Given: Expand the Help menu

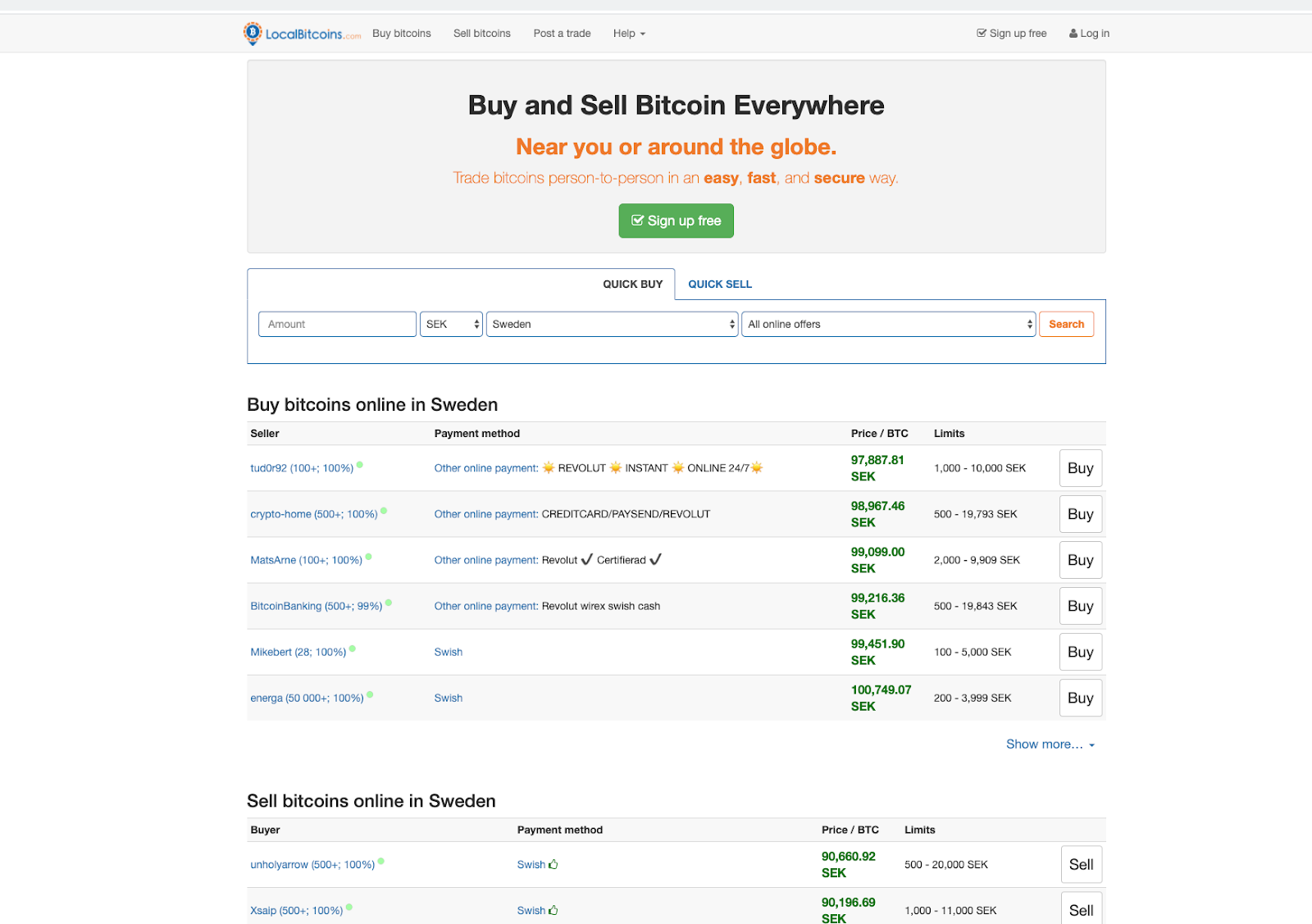Looking at the screenshot, I should pos(629,34).
